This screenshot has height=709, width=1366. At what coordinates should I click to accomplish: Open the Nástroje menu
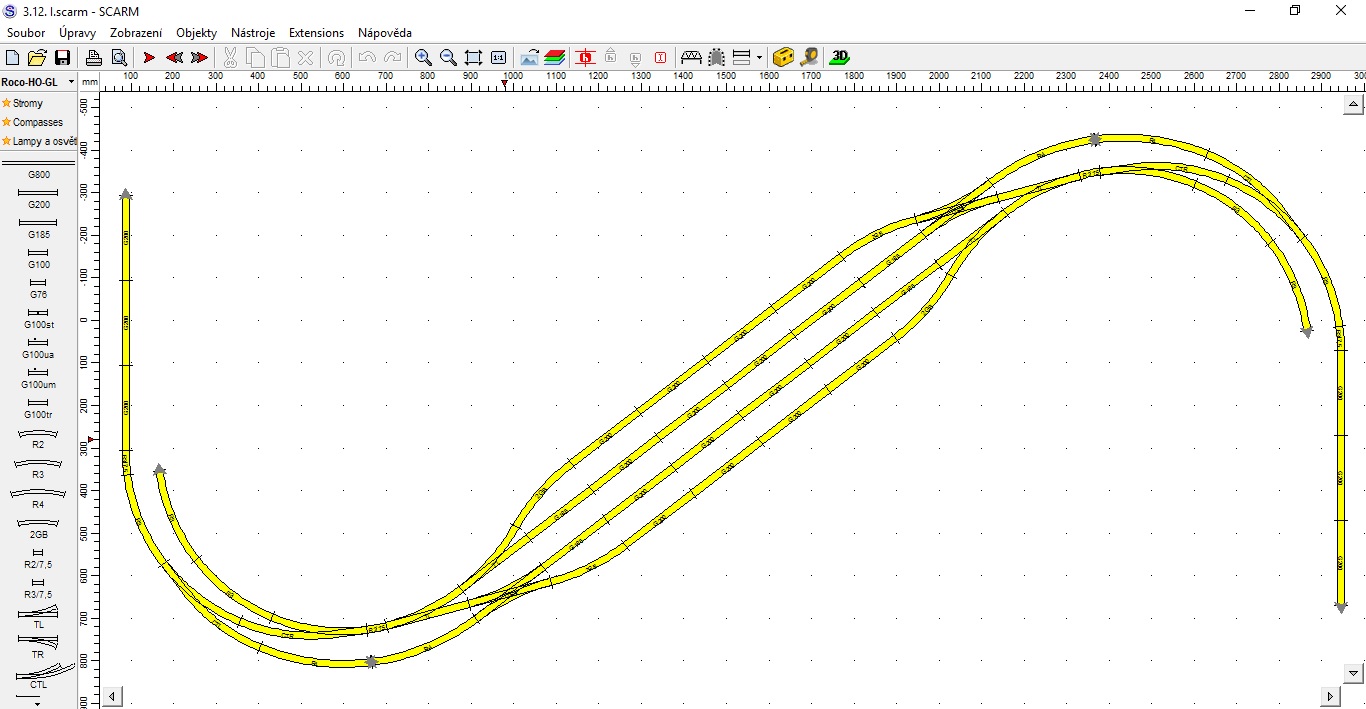253,33
